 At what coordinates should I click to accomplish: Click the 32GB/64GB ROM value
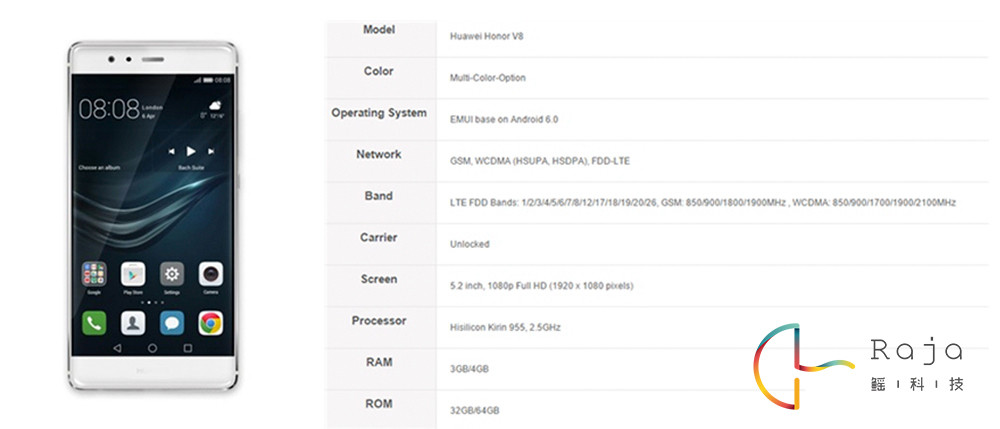click(x=475, y=411)
